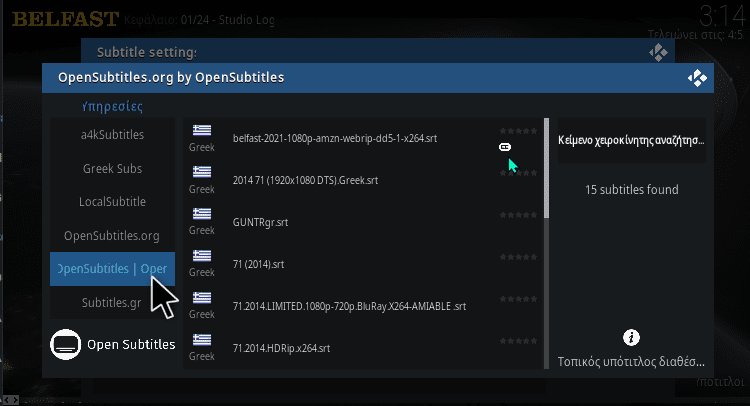The width and height of the screenshot is (750, 406).
Task: Click the star rating of the AMIABLE subtitle
Action: point(518,299)
